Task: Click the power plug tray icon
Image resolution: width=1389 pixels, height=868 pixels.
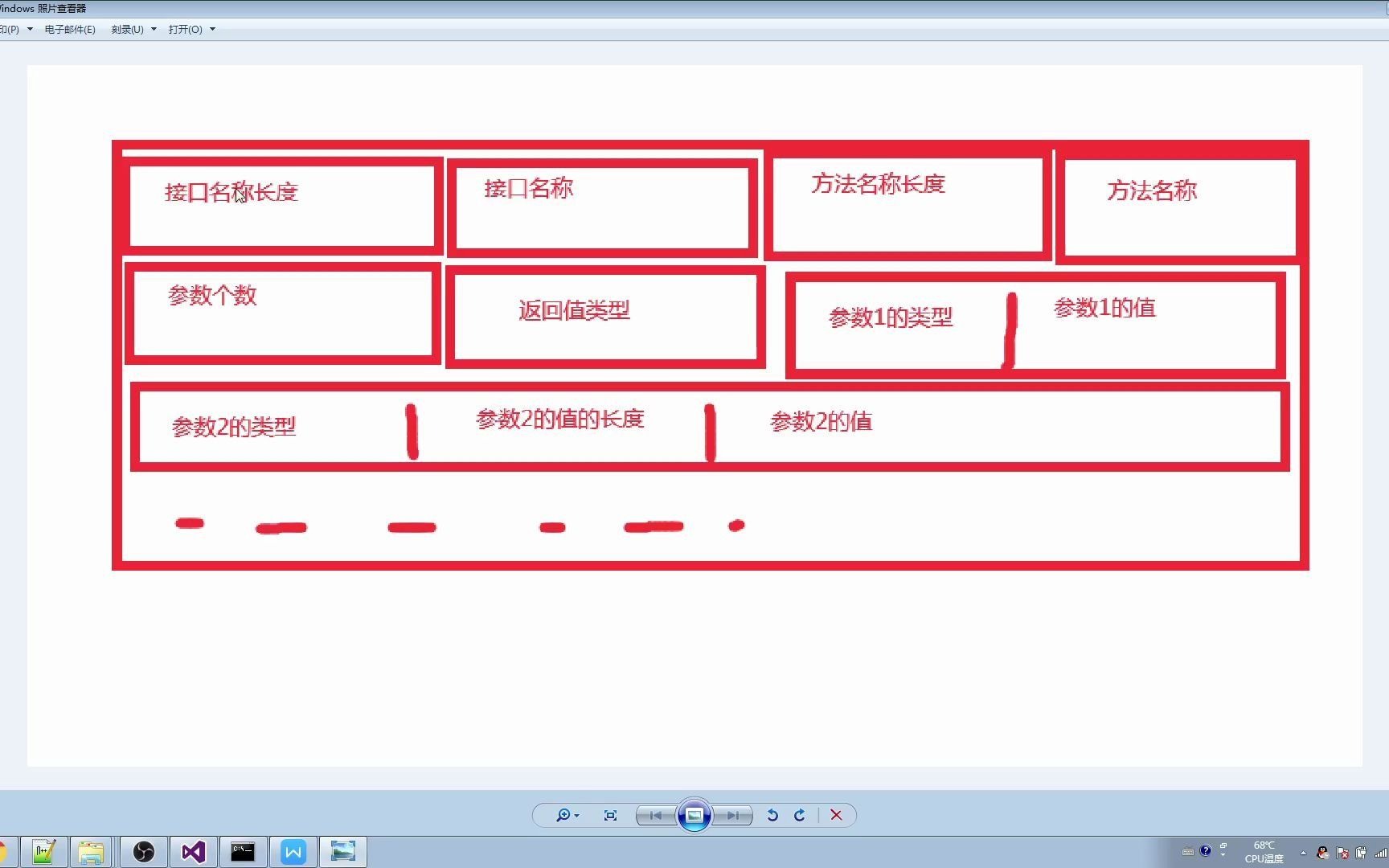Action: [x=1361, y=853]
